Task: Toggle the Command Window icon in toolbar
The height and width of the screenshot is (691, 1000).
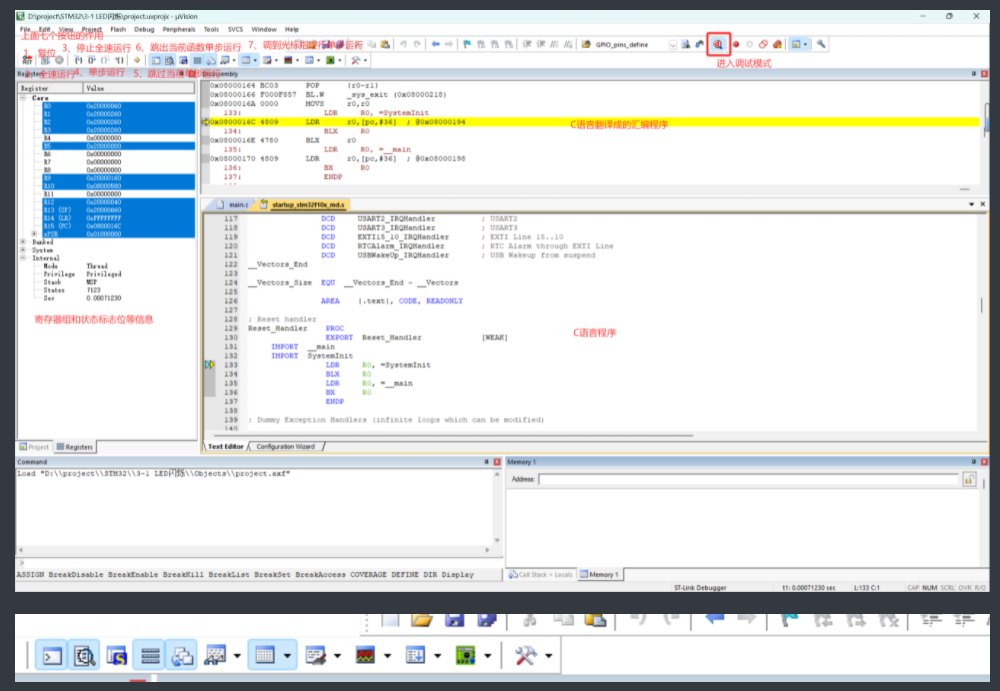Action: tap(156, 60)
